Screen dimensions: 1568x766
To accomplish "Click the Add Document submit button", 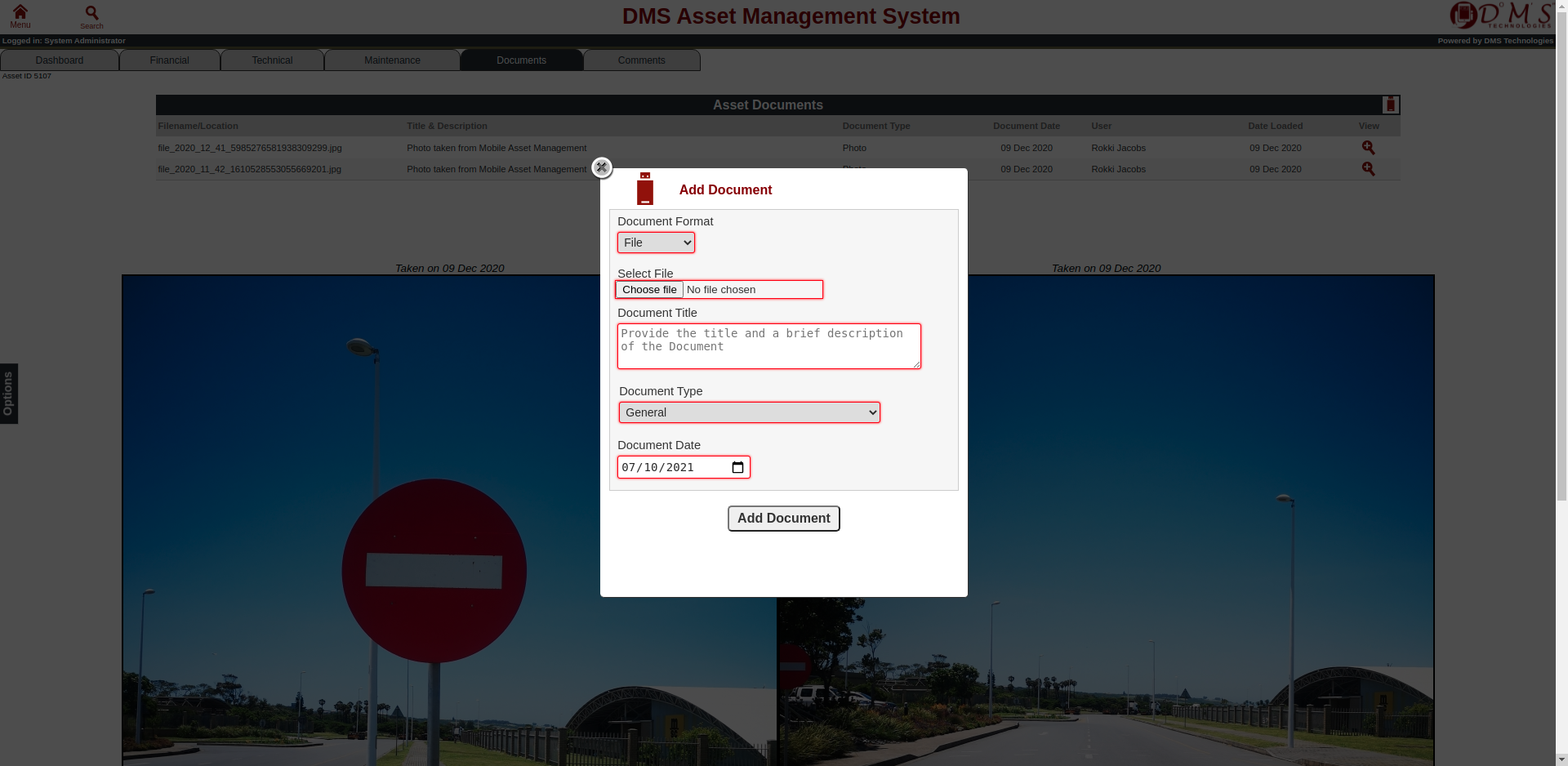I will (783, 519).
